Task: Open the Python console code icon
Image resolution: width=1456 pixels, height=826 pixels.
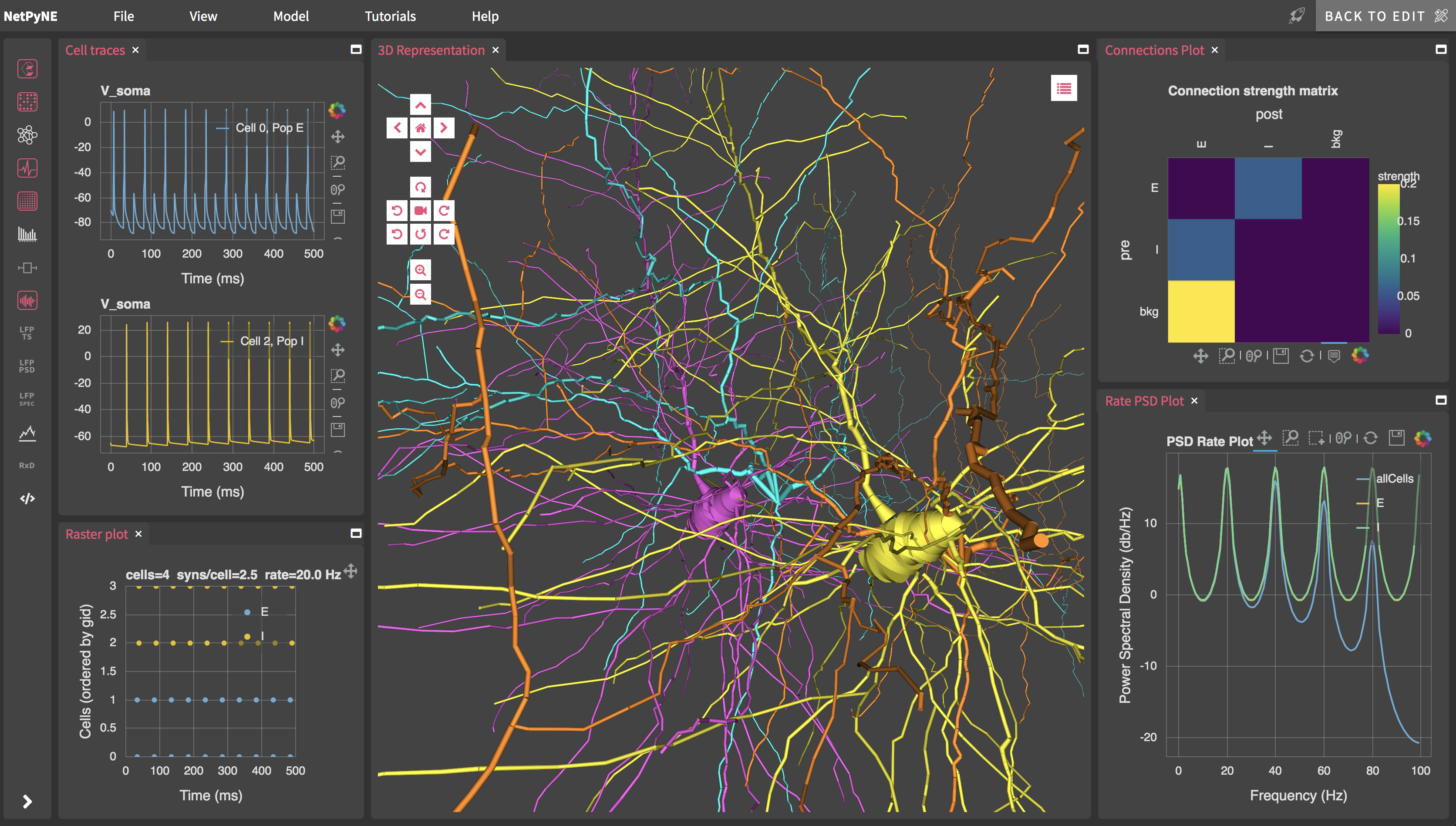Action: point(27,498)
